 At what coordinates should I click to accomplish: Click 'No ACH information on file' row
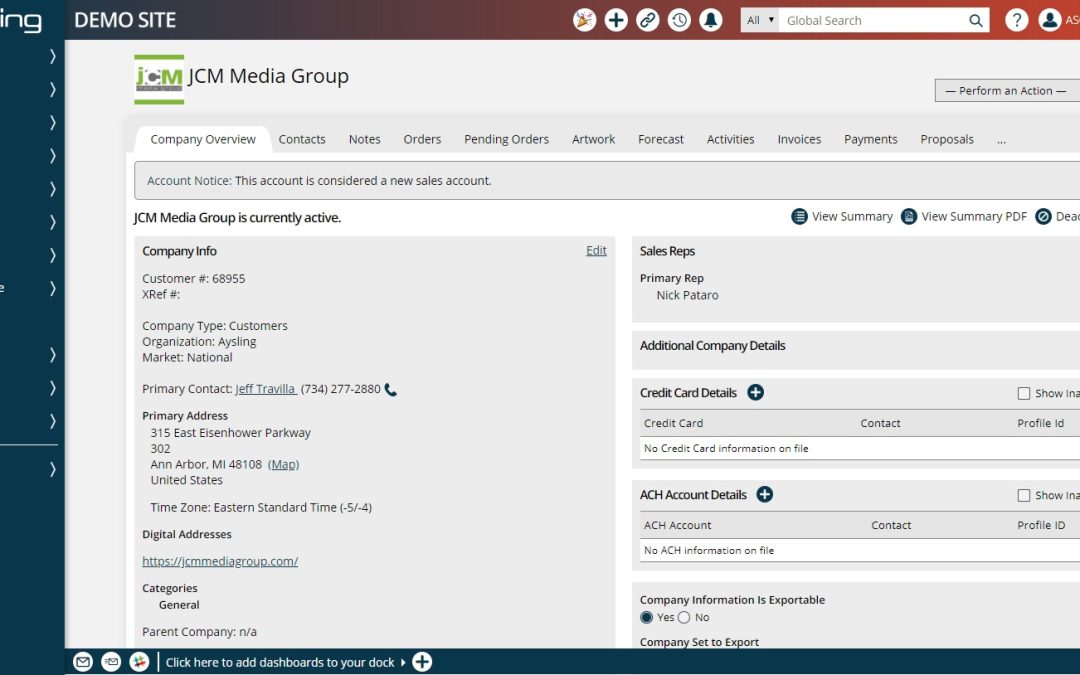pos(860,550)
